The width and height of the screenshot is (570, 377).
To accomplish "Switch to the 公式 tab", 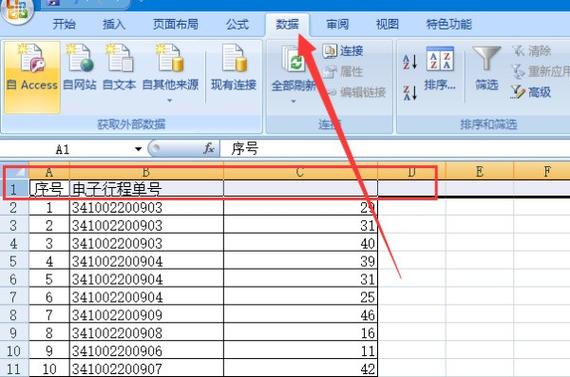I will [x=237, y=24].
